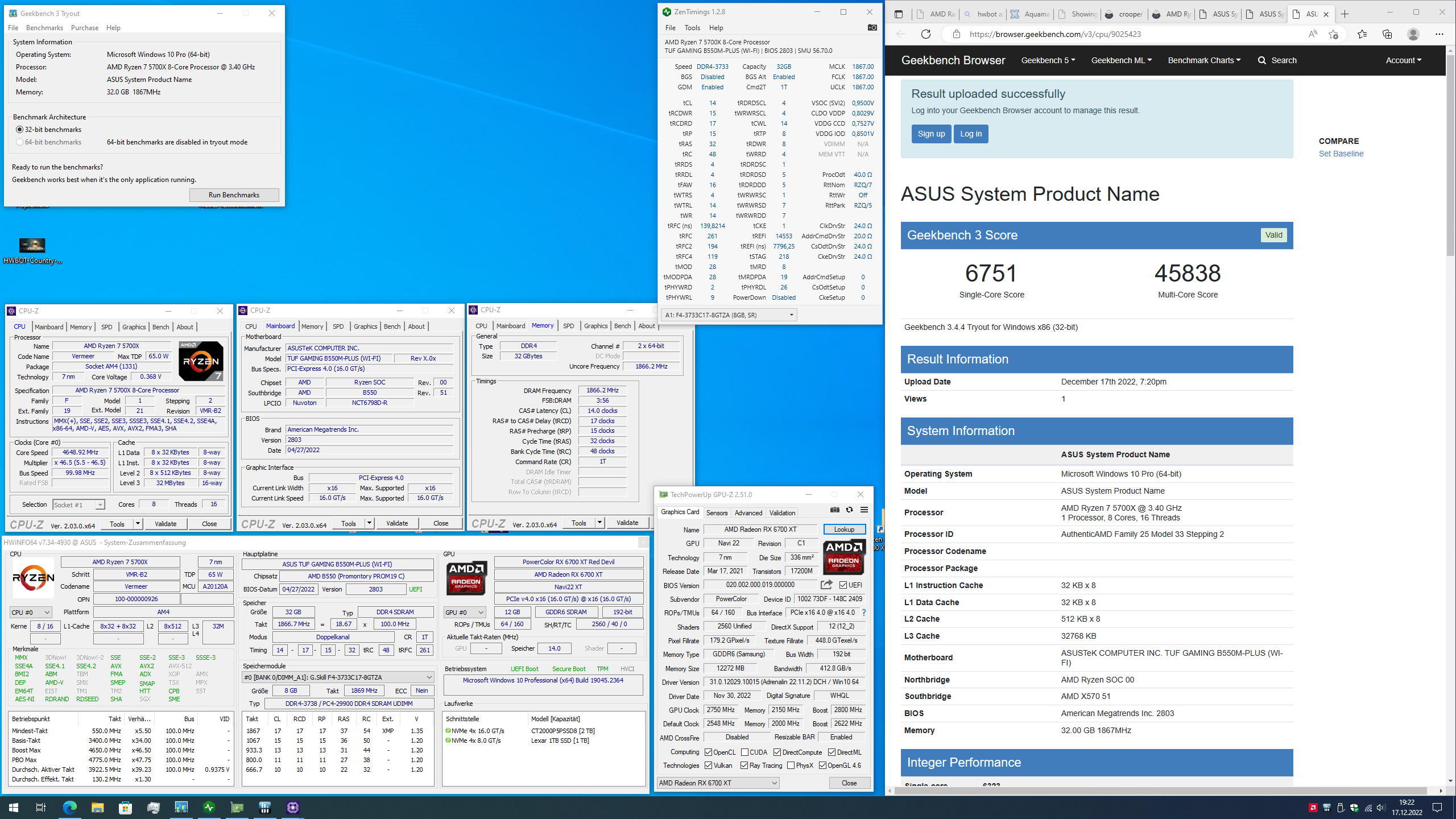Screen dimensions: 1456x819
Task: Click the ZenTimings taskbar icon
Action: pos(209,807)
